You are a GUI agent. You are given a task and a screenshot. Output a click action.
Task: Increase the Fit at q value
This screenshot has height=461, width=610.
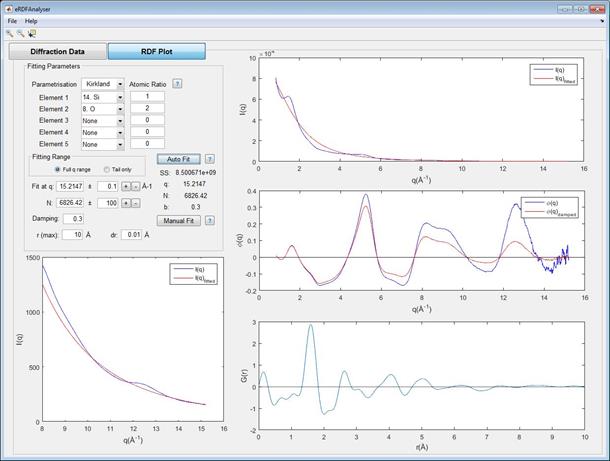126,187
